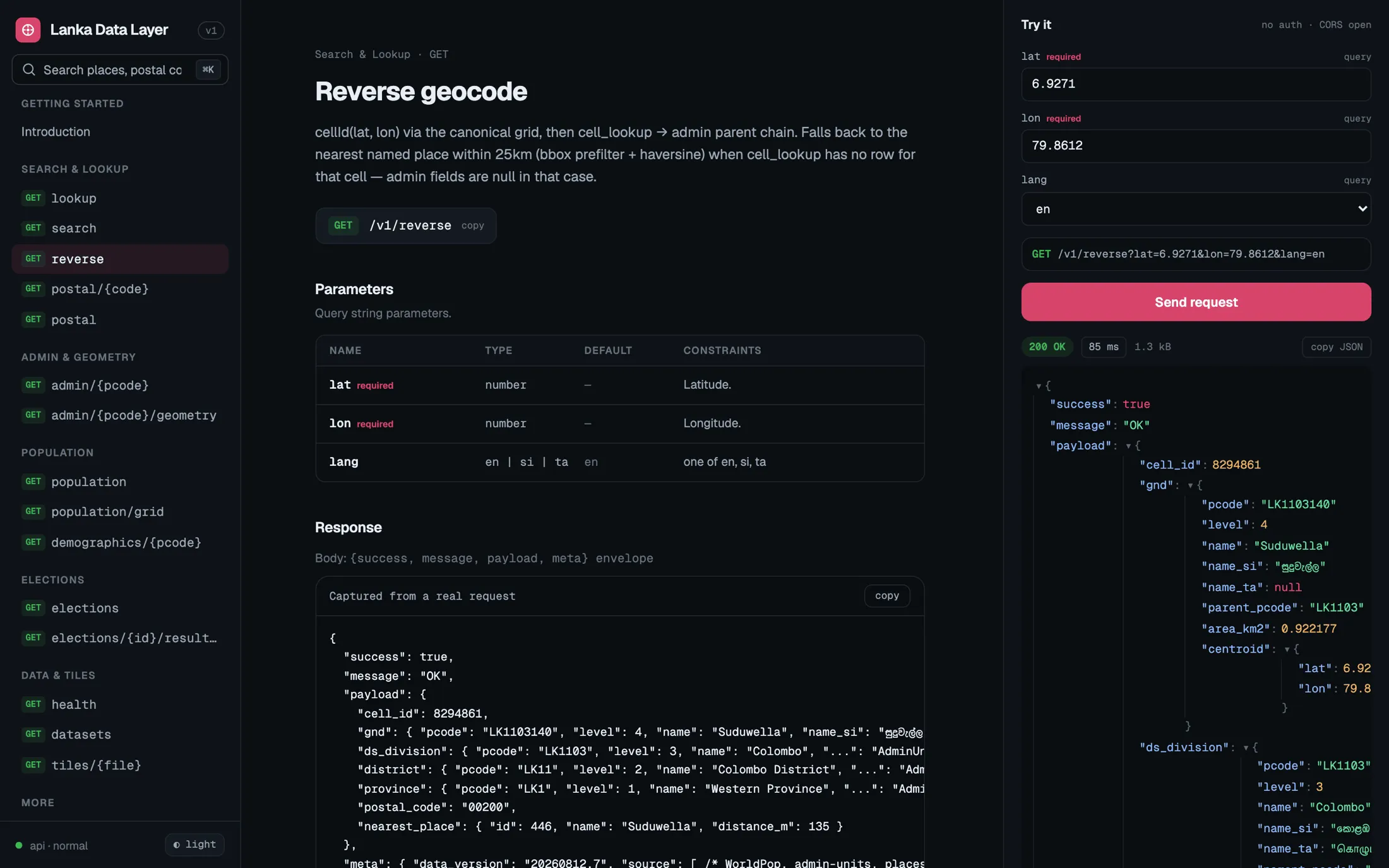1389x868 pixels.
Task: Click the copy JSON button
Action: point(1336,347)
